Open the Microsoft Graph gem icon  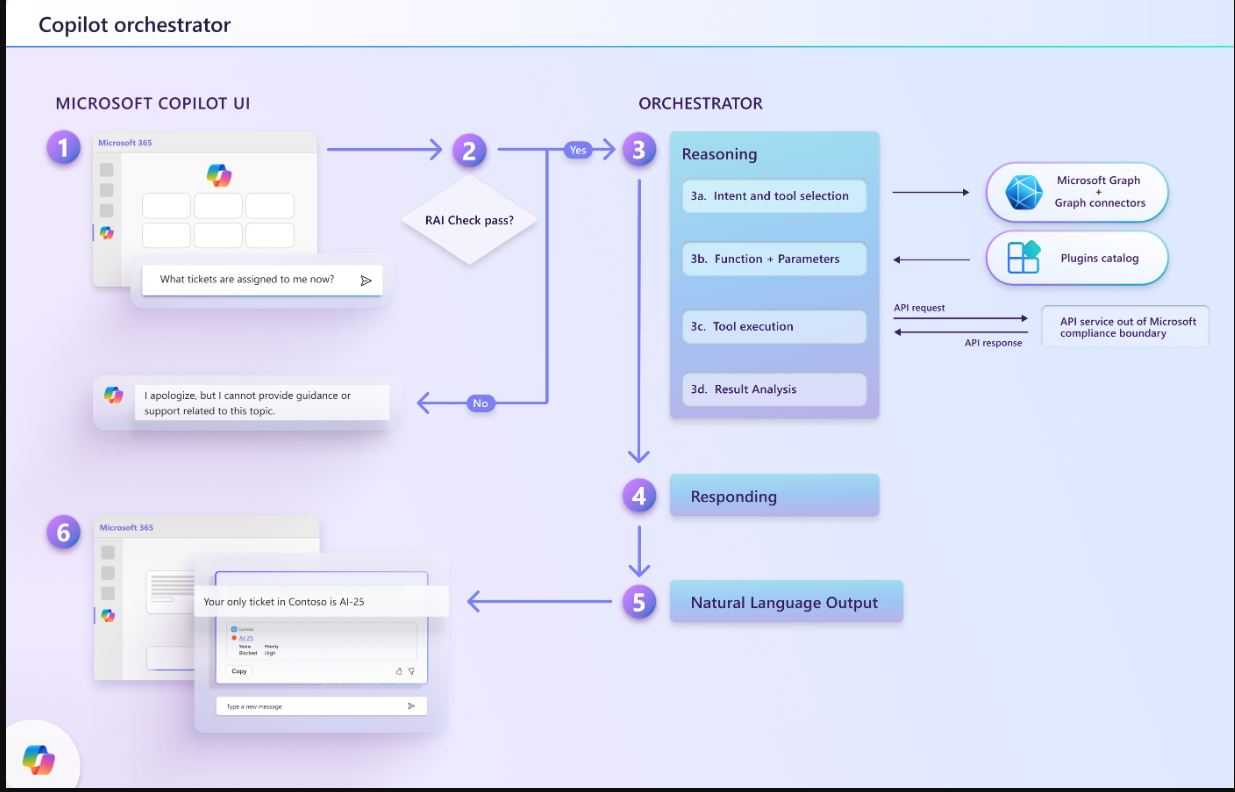(x=1023, y=192)
